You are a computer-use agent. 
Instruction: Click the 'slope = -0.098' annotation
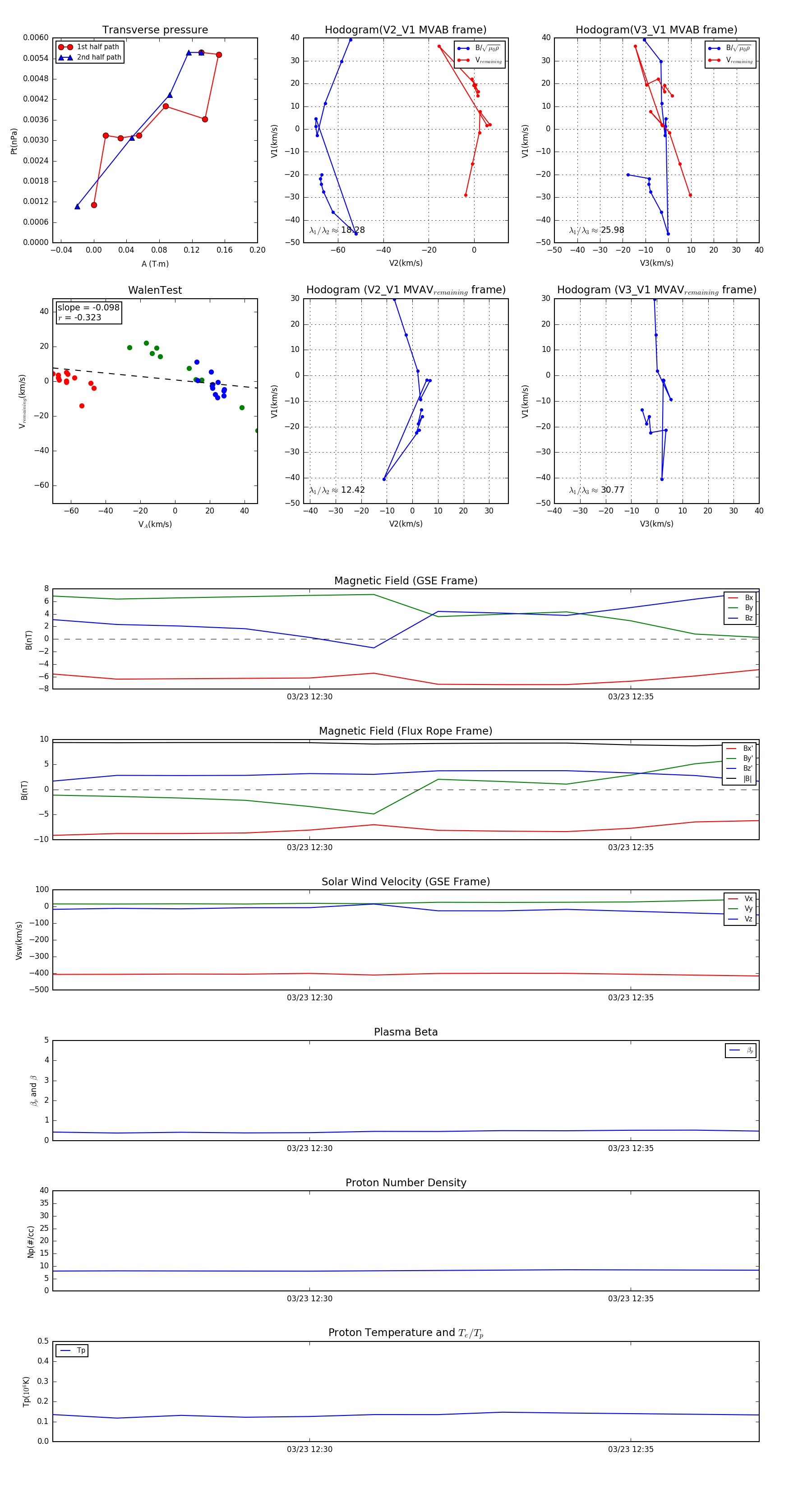(88, 308)
